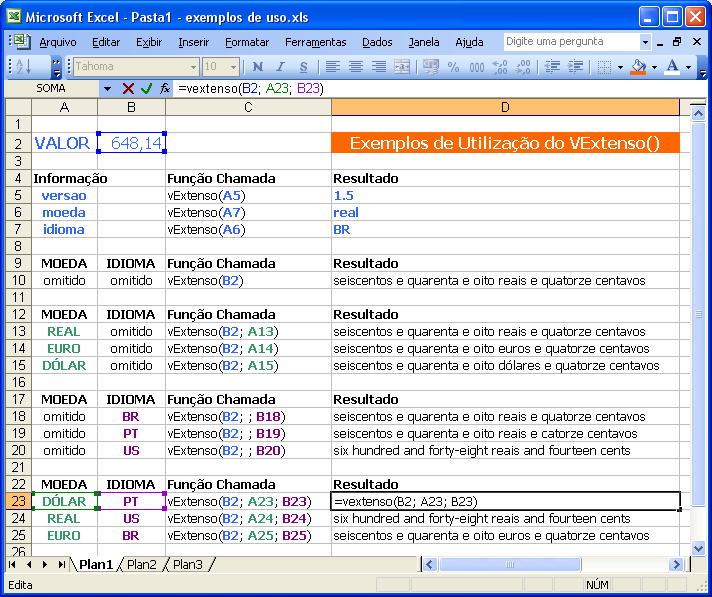Open the Borders dropdown arrow
Screen dimensions: 712x597
click(620, 67)
